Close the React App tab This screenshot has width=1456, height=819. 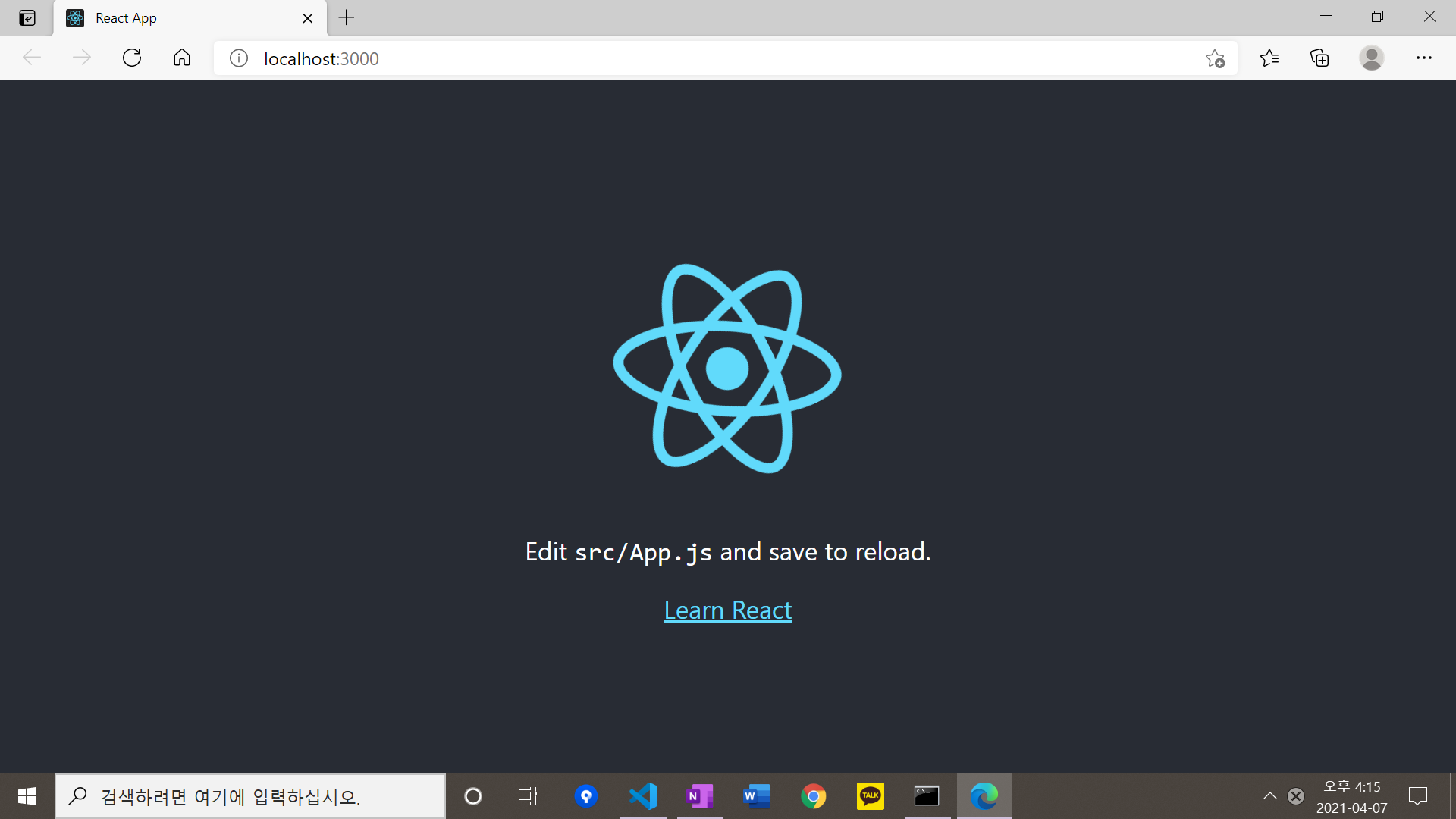[307, 18]
